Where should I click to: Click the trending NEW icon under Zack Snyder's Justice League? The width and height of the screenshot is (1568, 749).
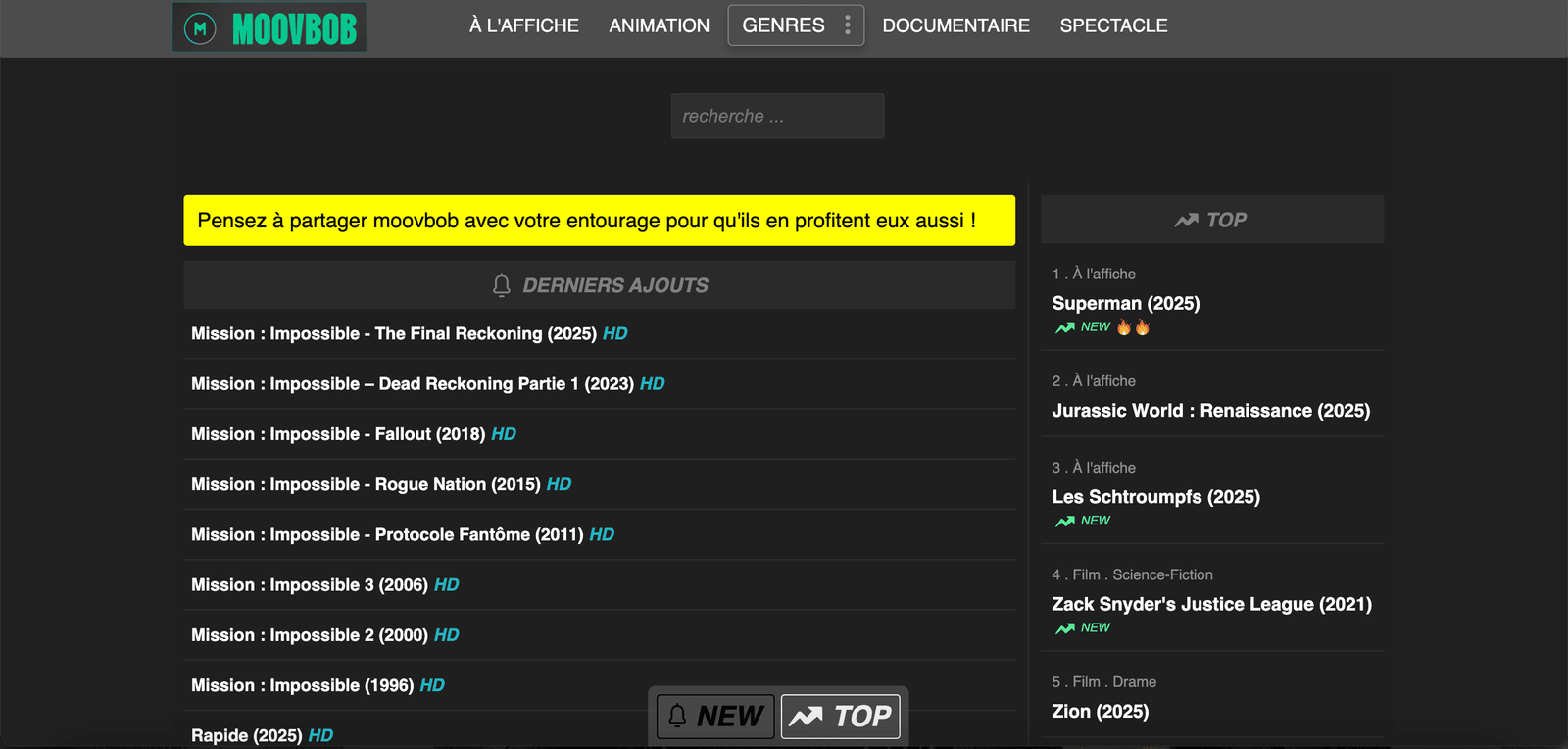pos(1065,628)
